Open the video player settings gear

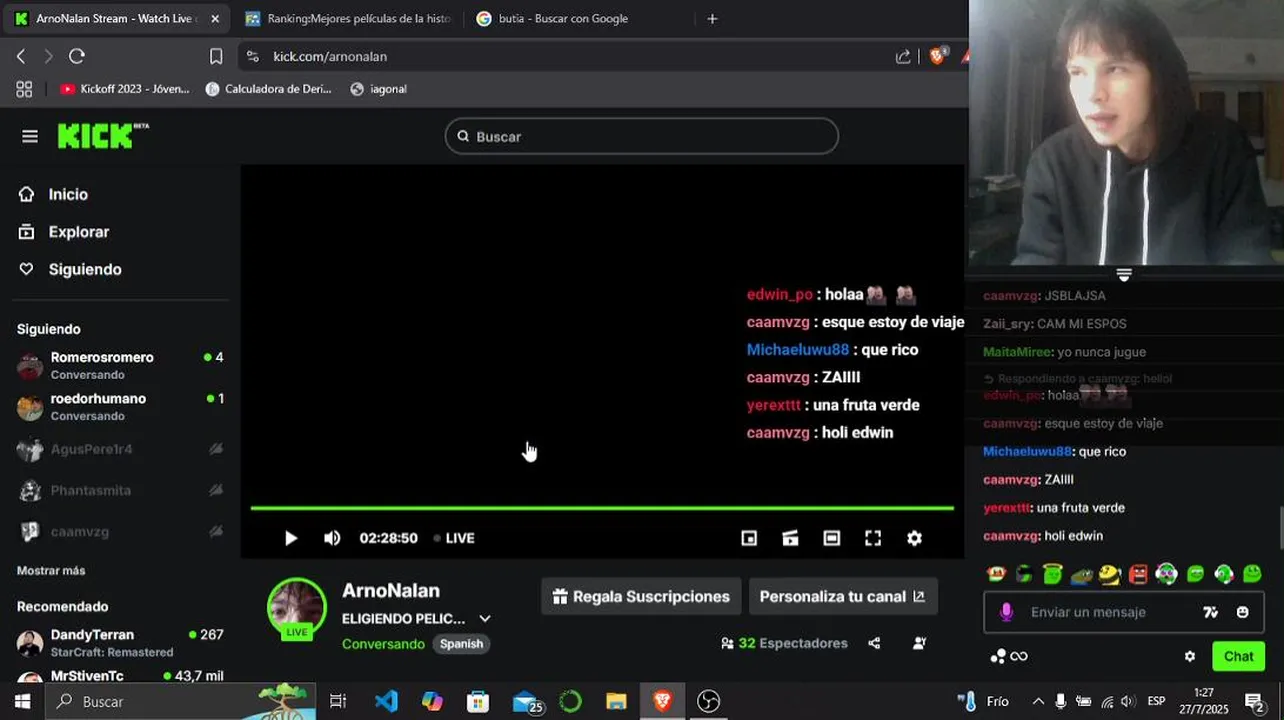tap(914, 538)
